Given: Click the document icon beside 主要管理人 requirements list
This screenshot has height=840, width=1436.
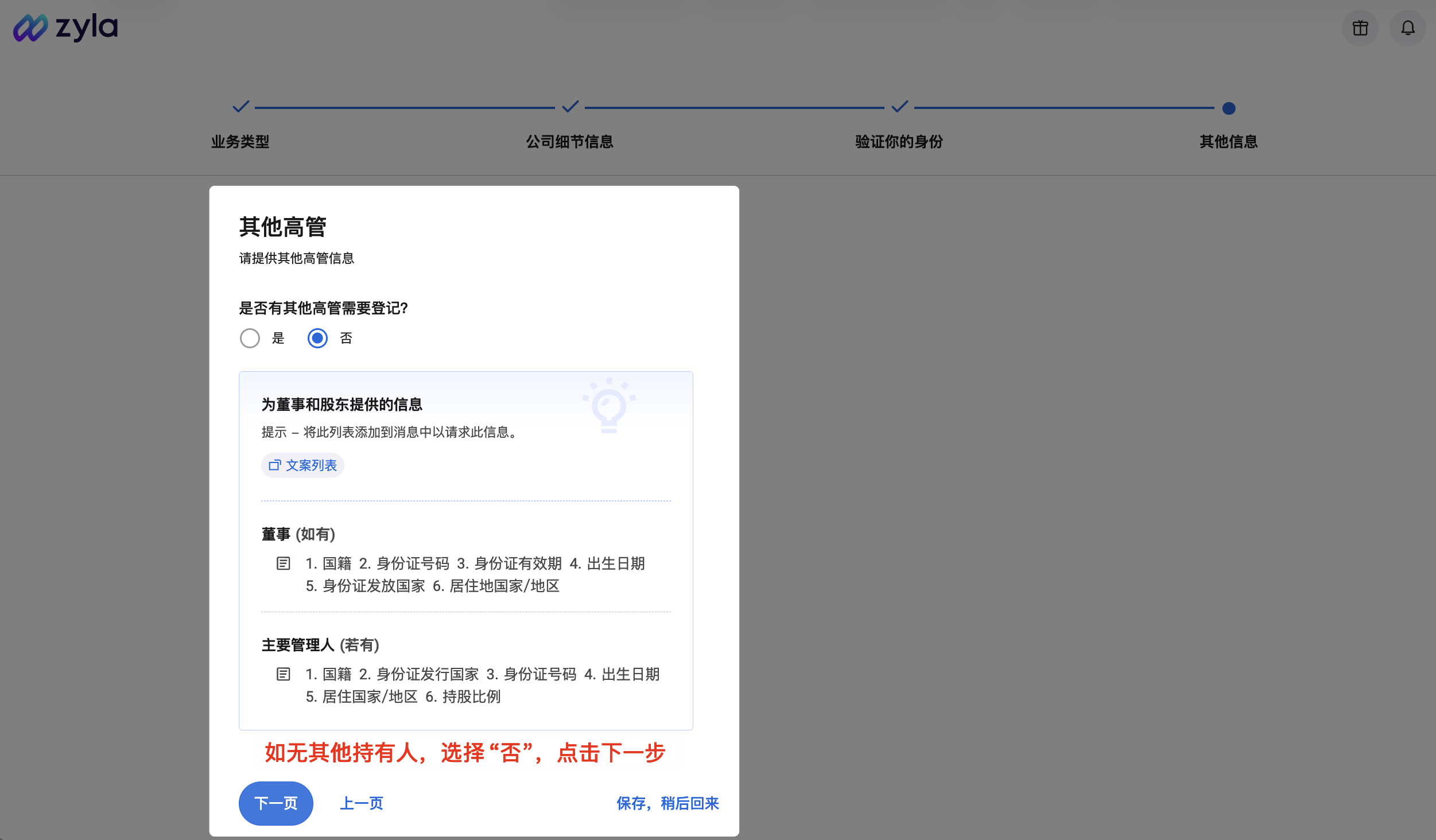Looking at the screenshot, I should pos(283,674).
